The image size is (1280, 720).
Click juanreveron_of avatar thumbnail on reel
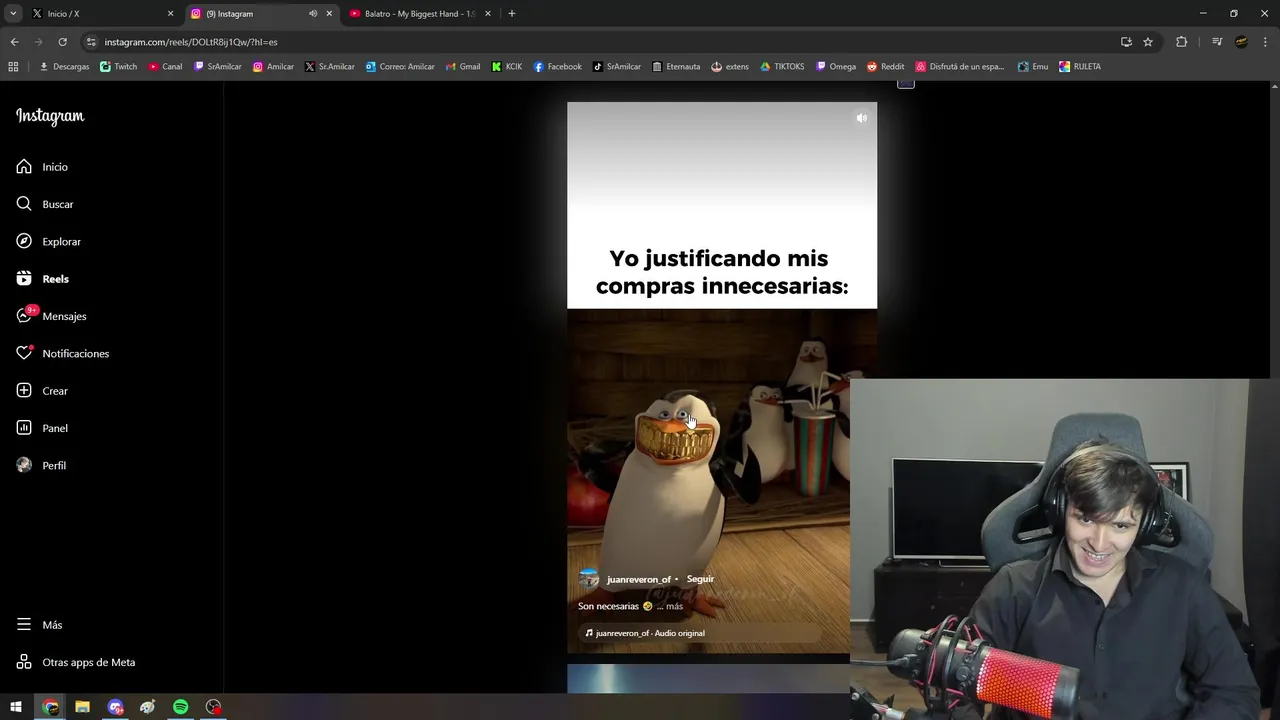coord(589,579)
